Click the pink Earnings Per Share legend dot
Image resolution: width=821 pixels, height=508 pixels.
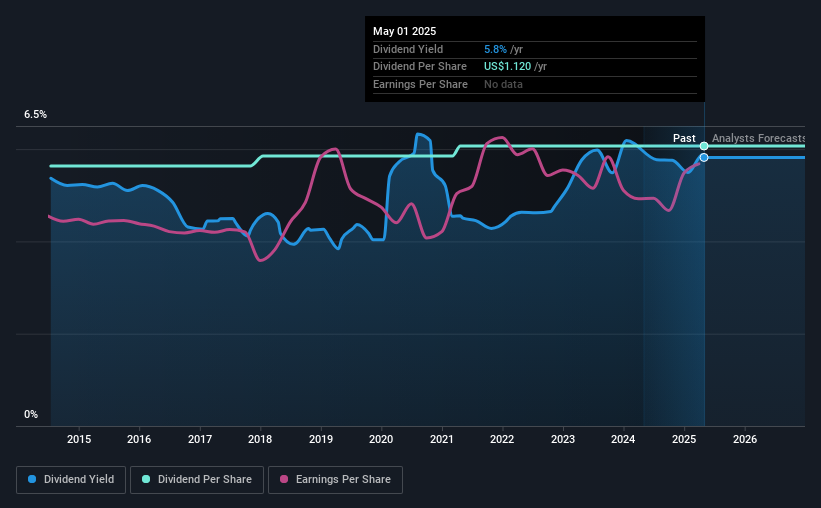(284, 479)
